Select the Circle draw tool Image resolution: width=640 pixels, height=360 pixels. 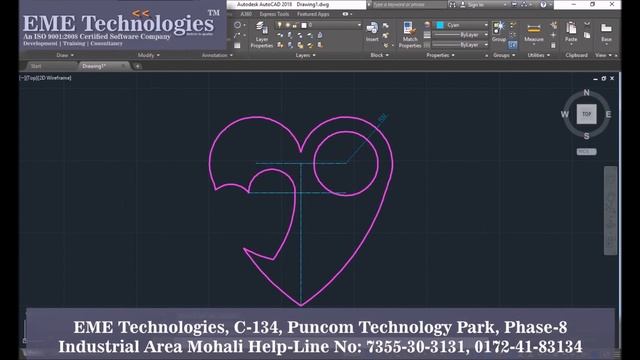[237, 25]
